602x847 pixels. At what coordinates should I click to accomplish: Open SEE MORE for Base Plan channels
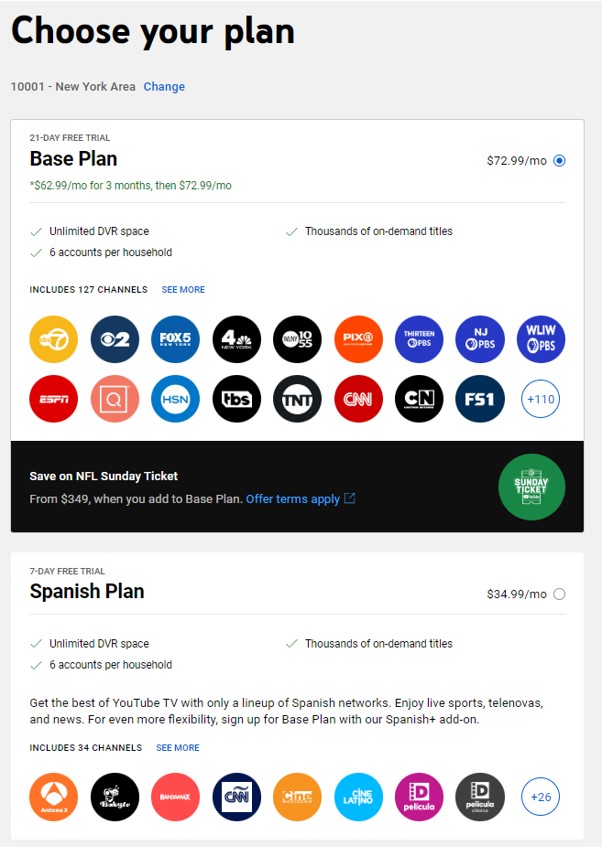pos(182,289)
